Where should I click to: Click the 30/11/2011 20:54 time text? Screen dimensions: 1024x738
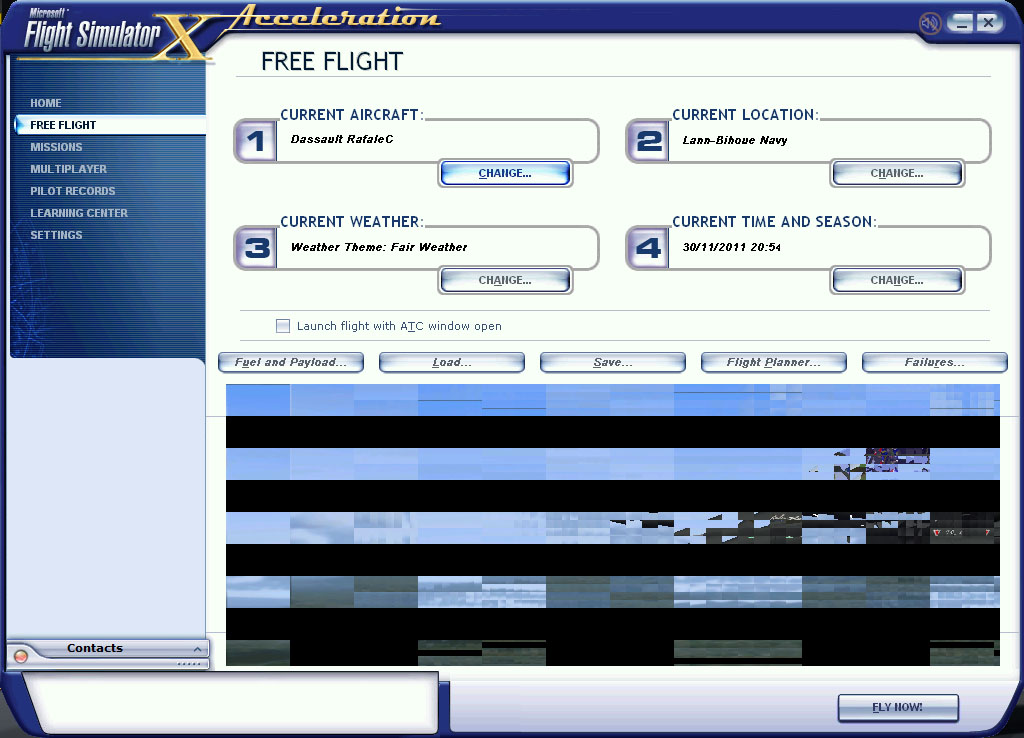coord(731,248)
